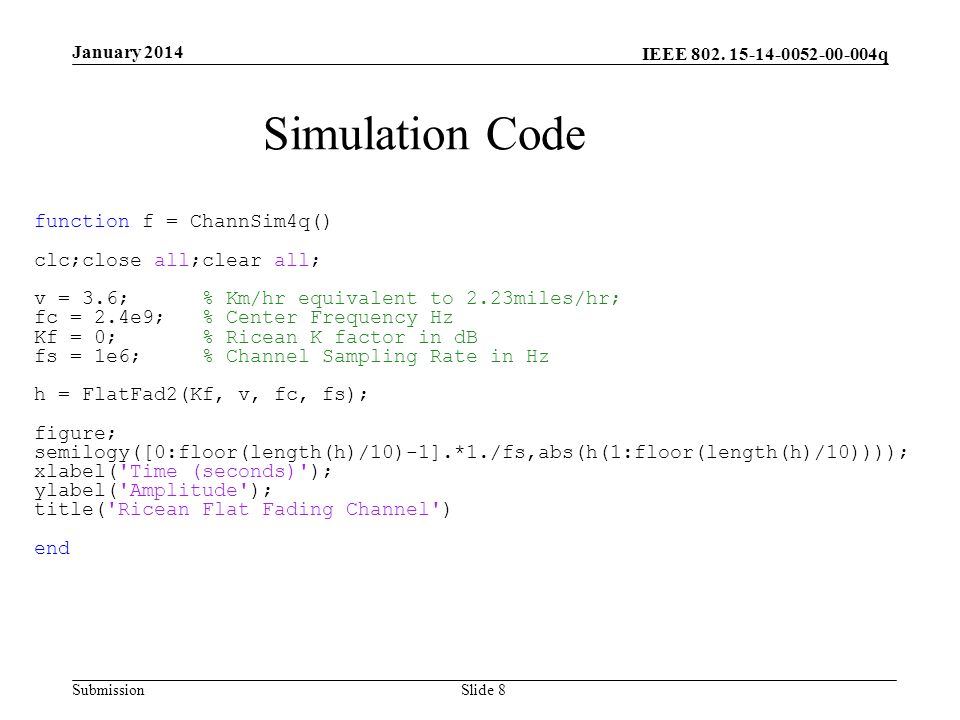Click the 'v = 3.6;' assignment

point(81,298)
